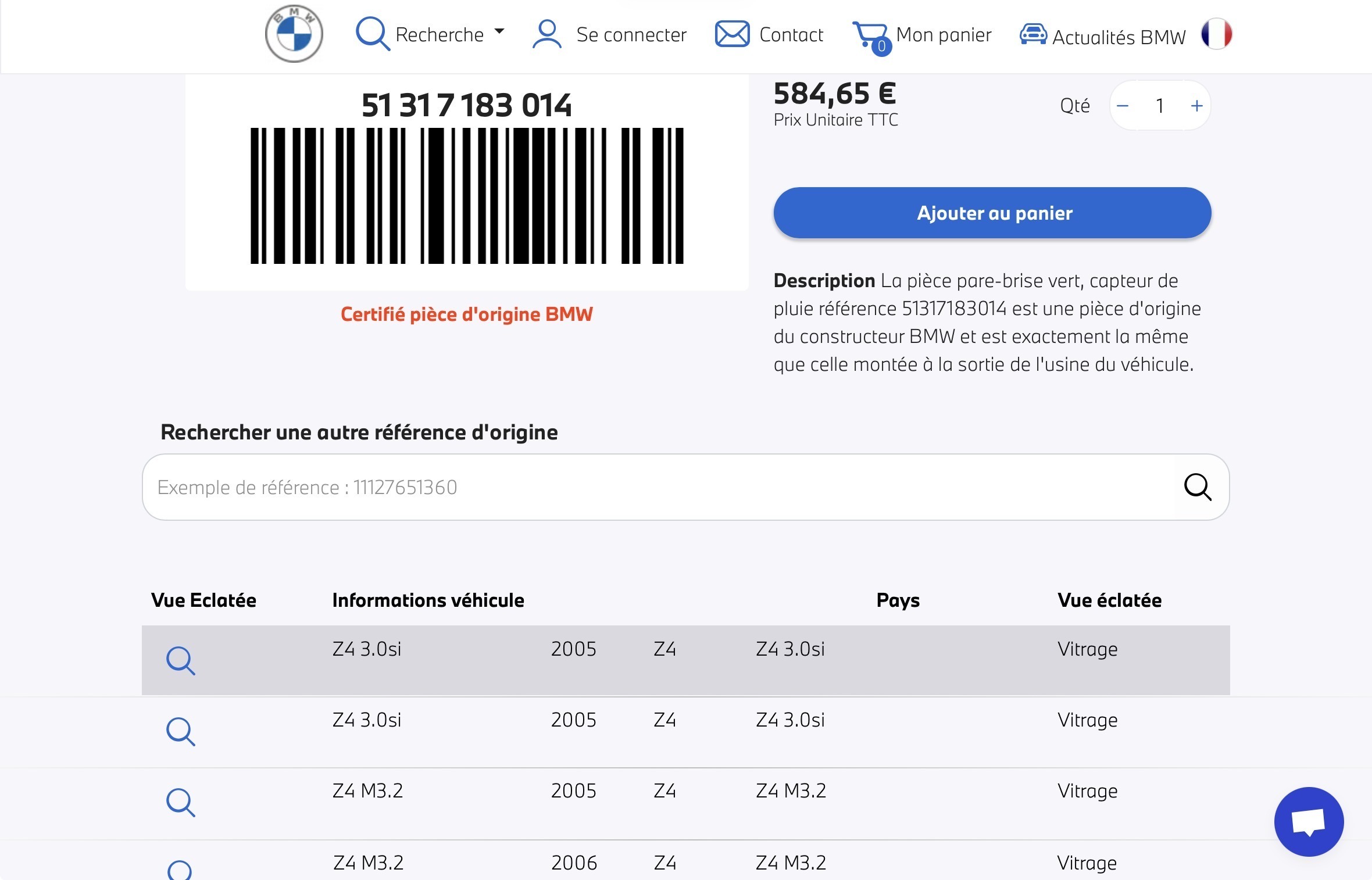Click the quantity value field
The image size is (1372, 880).
click(x=1160, y=106)
